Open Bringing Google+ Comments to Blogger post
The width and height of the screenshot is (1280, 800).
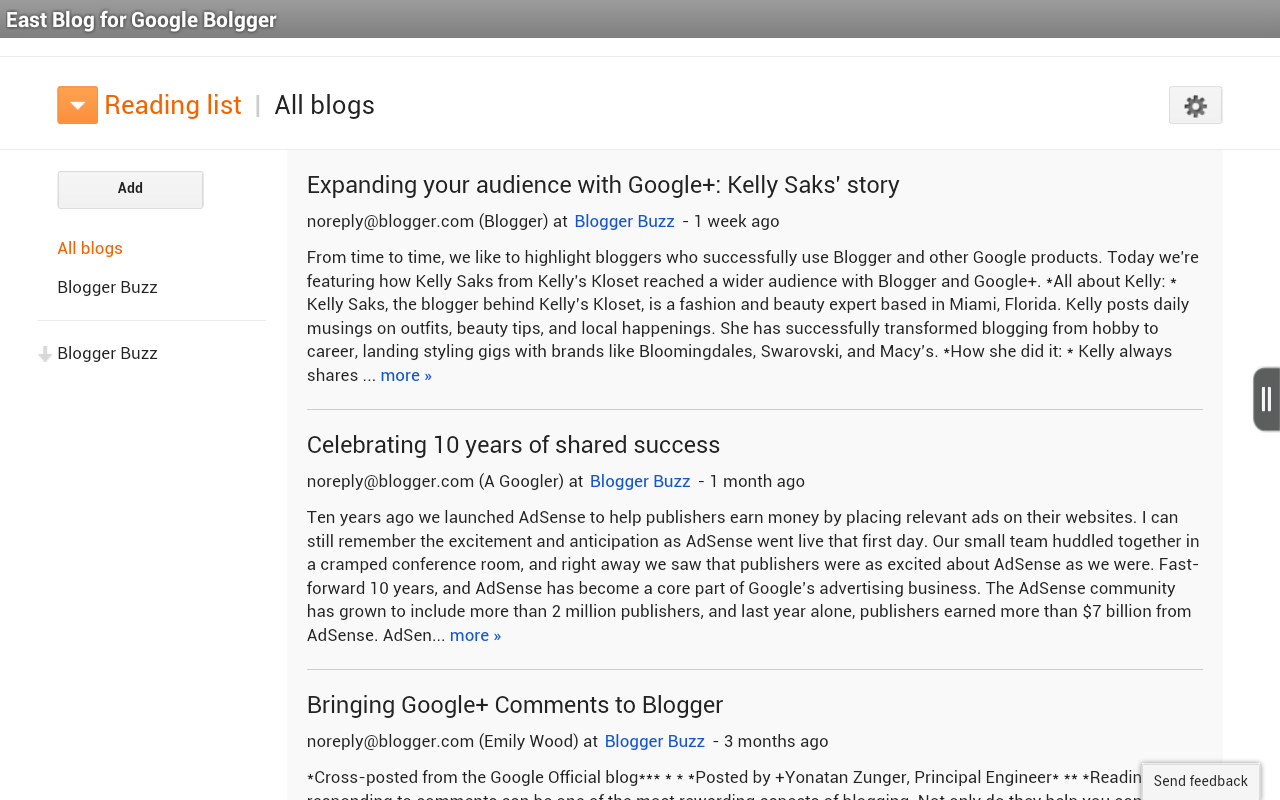[x=514, y=705]
